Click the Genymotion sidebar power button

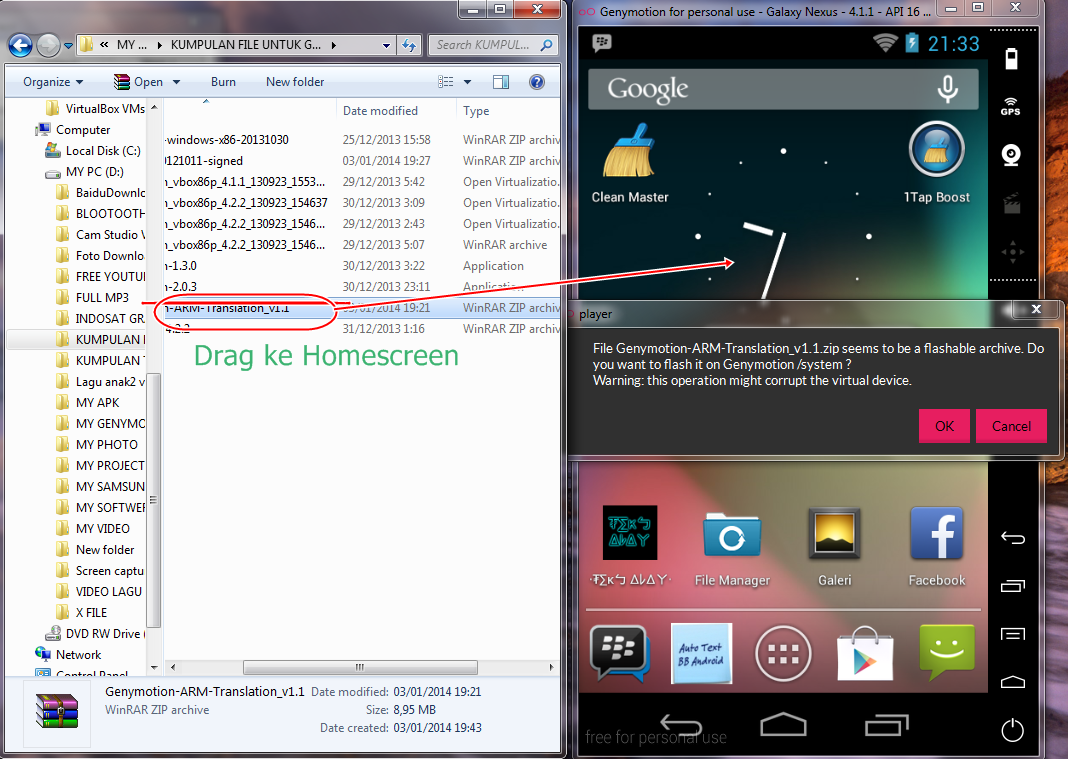pyautogui.click(x=1013, y=730)
